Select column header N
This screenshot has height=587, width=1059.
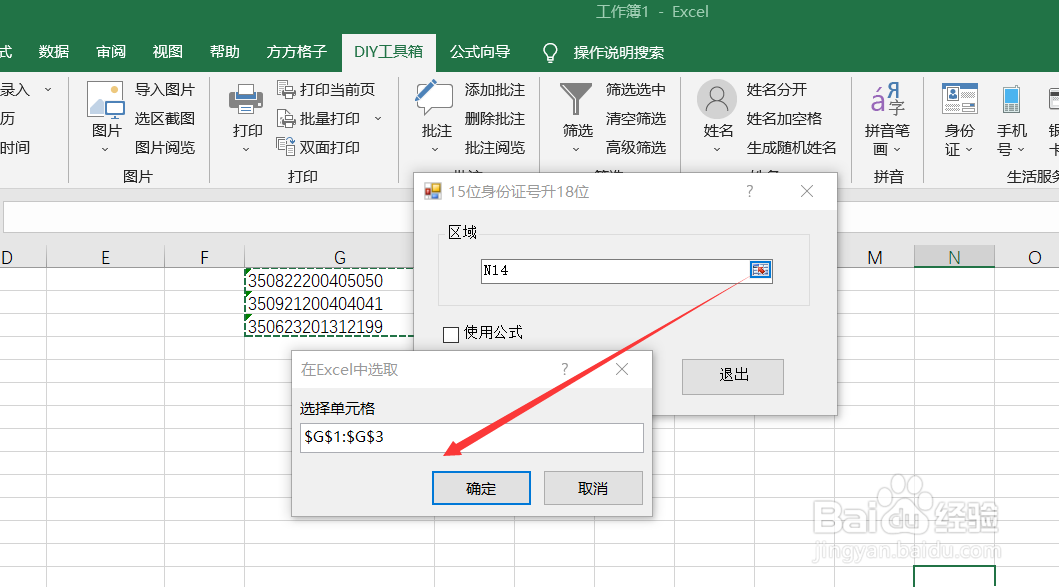point(954,257)
